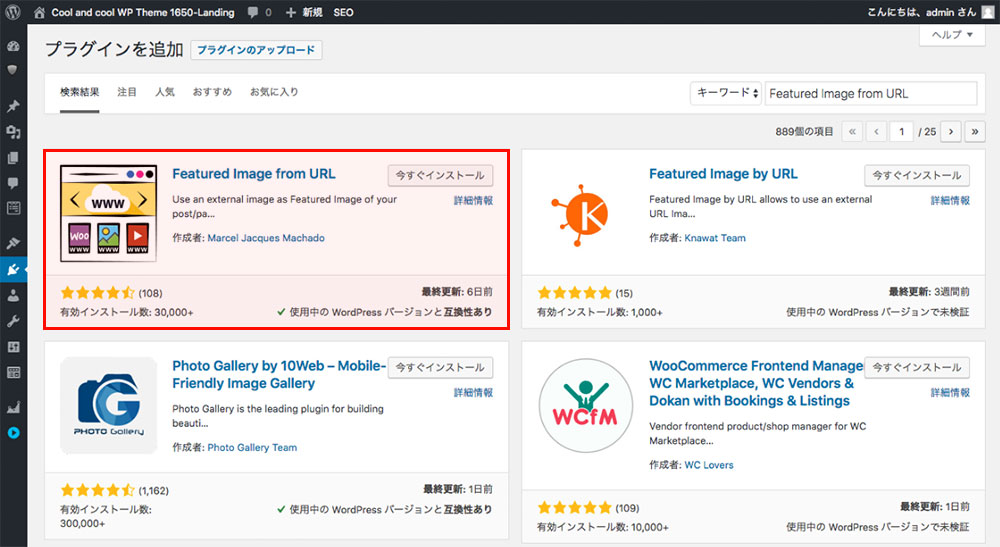Open Settings sliders icon in sidebar
This screenshot has height=547, width=1000.
click(13, 347)
